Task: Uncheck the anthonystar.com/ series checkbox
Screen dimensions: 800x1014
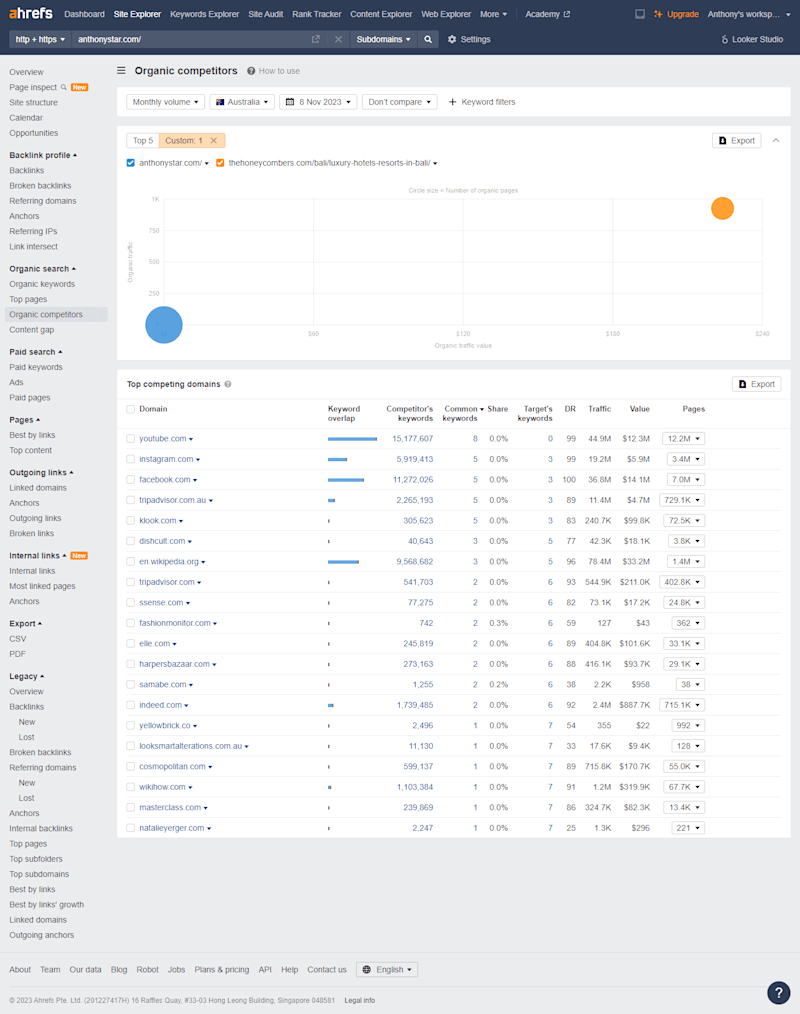Action: tap(131, 163)
